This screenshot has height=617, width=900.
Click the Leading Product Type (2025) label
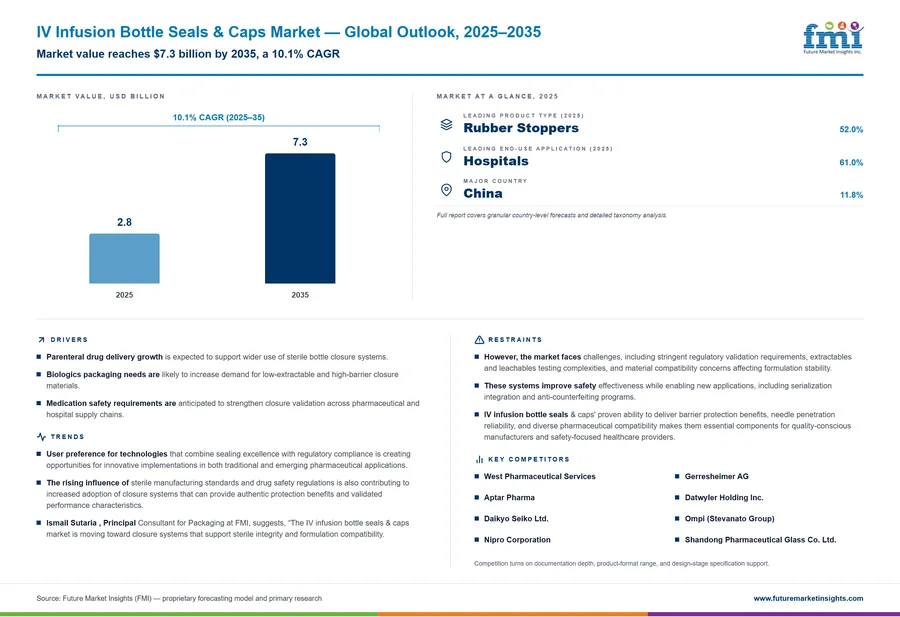pos(523,116)
